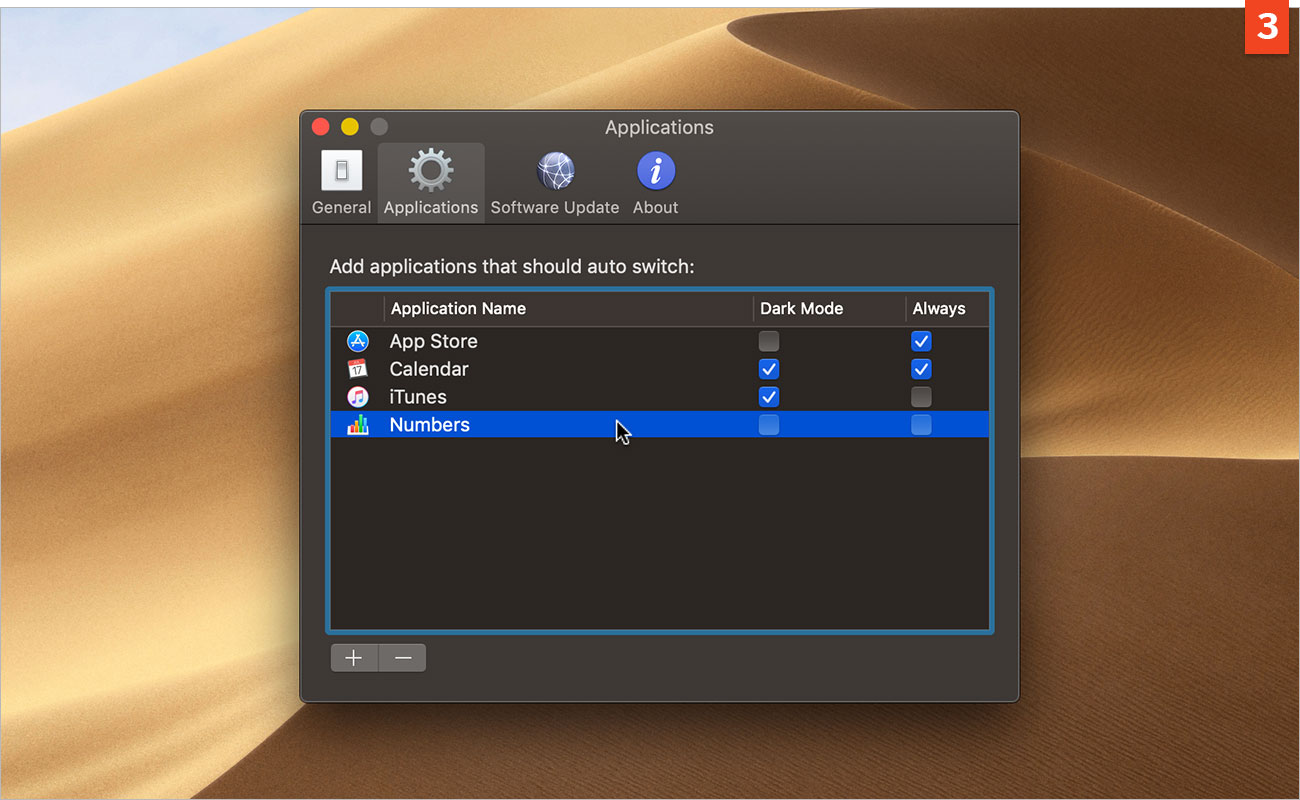Click the App Store icon in list

click(358, 341)
